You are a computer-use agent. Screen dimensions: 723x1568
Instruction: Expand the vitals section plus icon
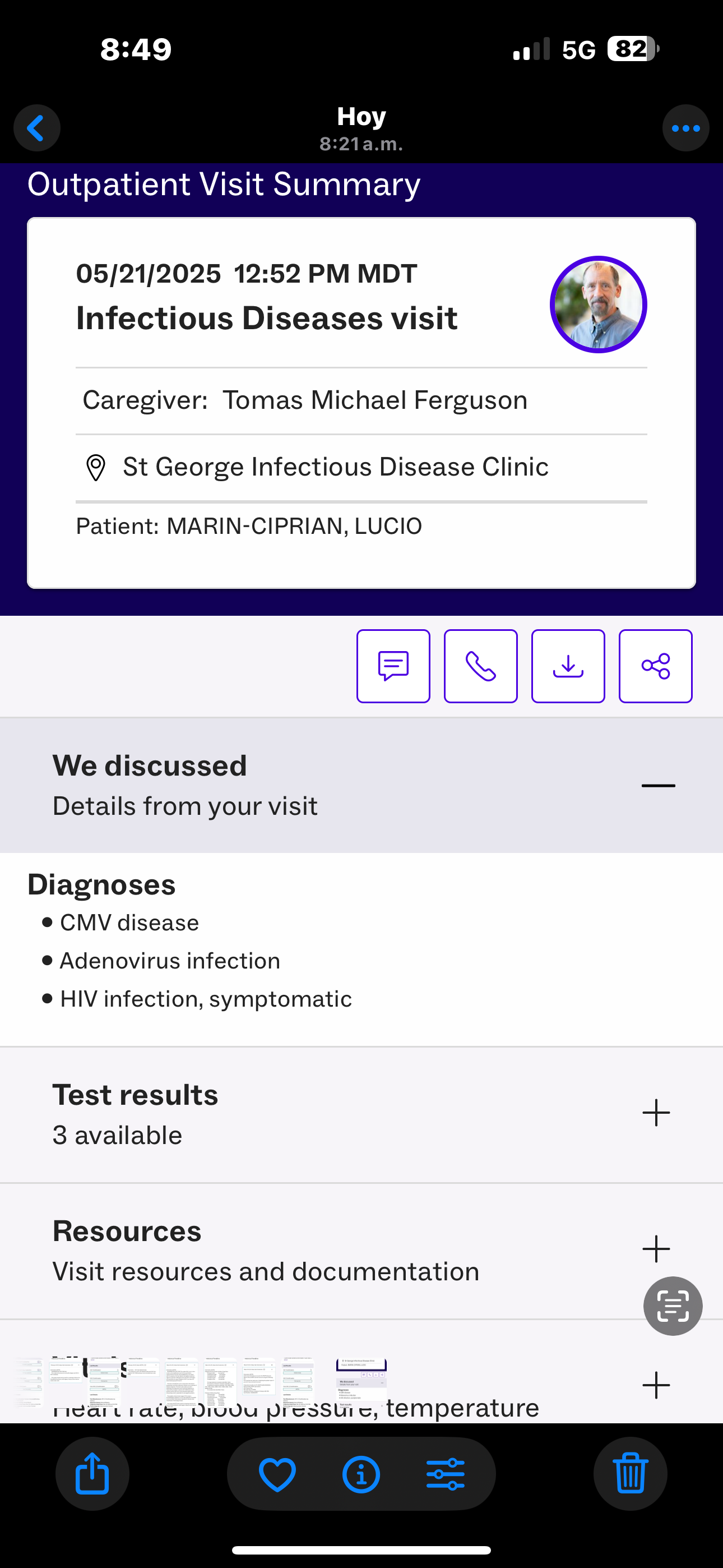(x=656, y=1385)
